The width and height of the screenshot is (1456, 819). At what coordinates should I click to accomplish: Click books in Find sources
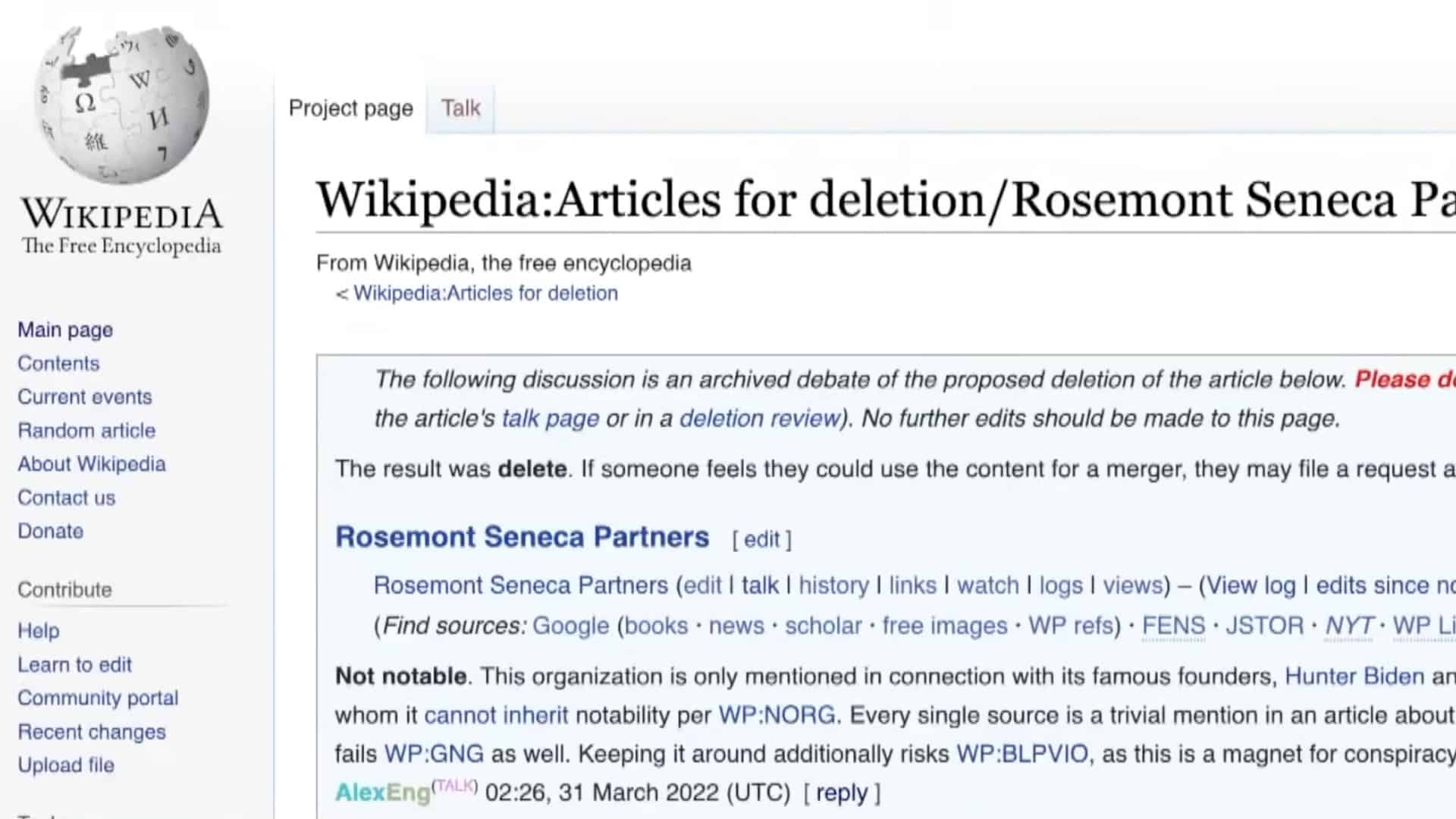(656, 626)
